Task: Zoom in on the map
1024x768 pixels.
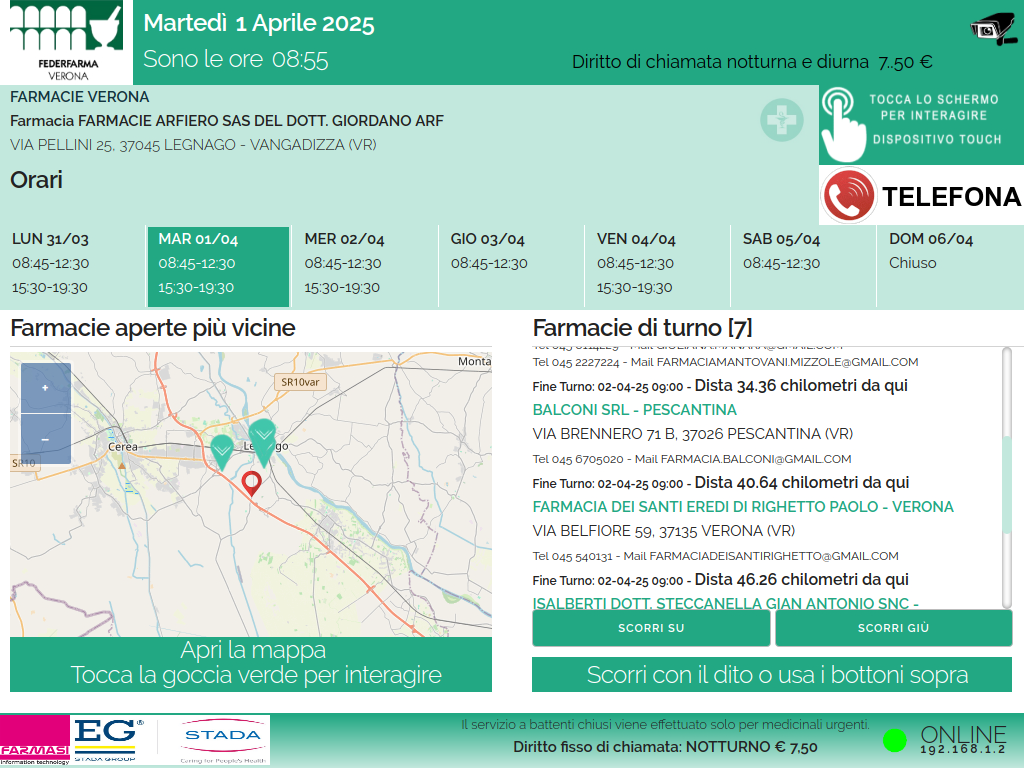Action: [46, 388]
